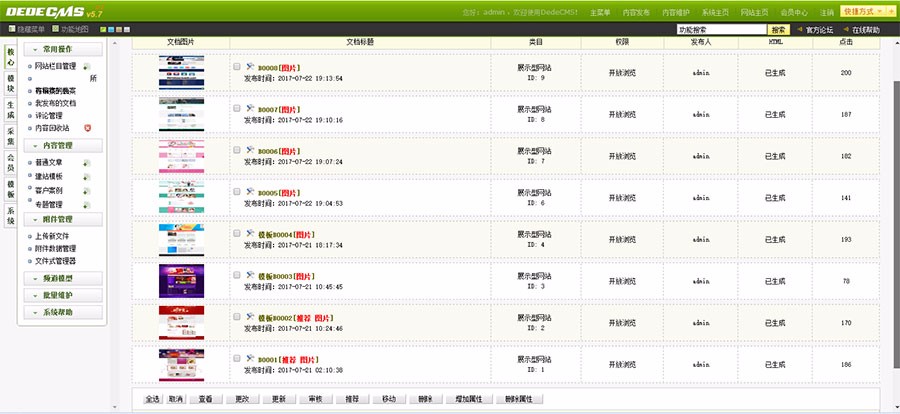Click the add icon next to 网站栏目管理
The width and height of the screenshot is (900, 414).
[x=85, y=66]
